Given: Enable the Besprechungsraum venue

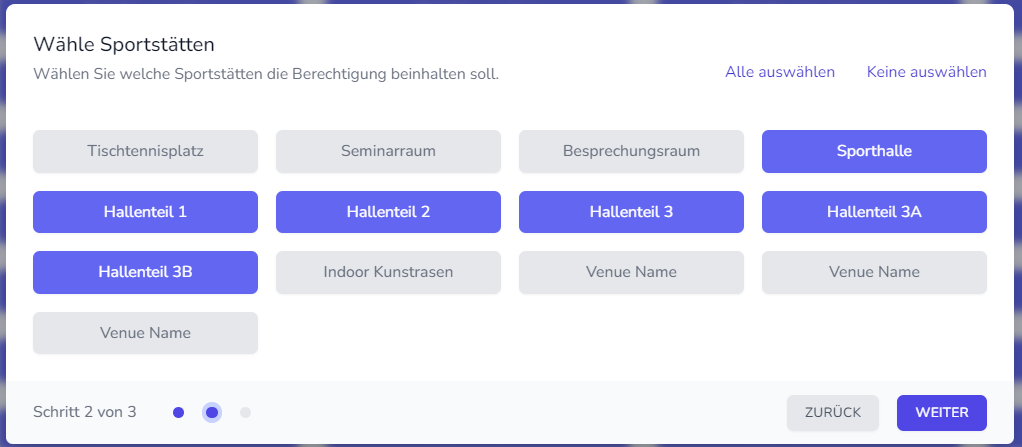Looking at the screenshot, I should pyautogui.click(x=631, y=152).
